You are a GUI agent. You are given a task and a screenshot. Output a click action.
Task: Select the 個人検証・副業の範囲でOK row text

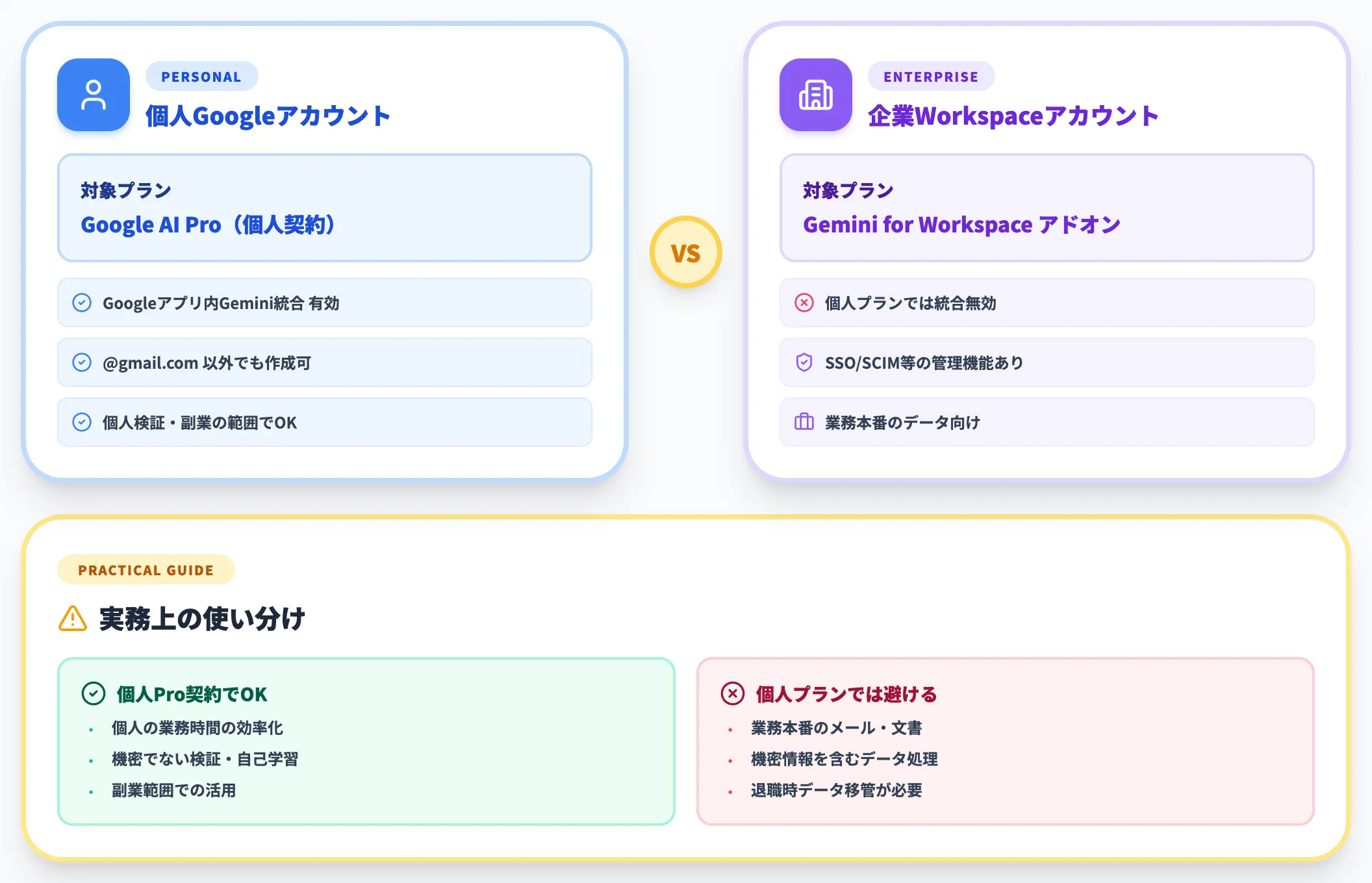(x=199, y=423)
